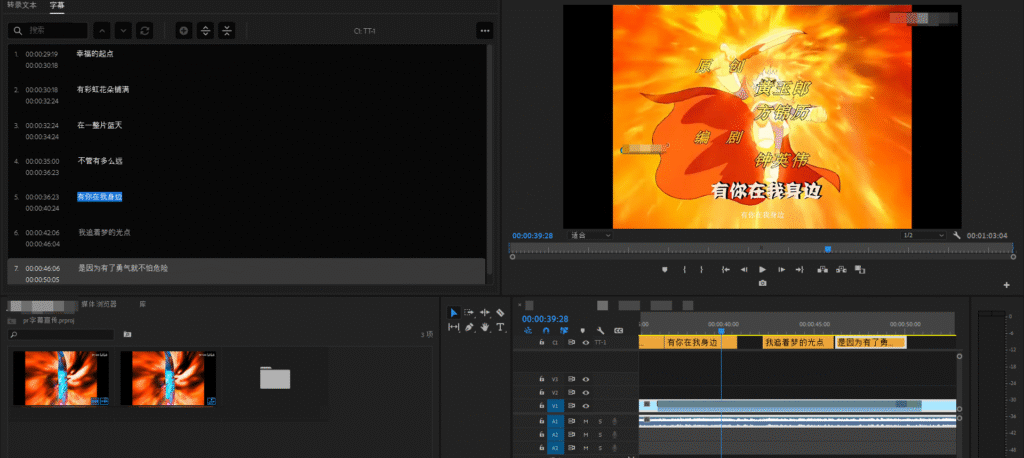Click the Program Monitor playhead on scrub bar

click(827, 249)
